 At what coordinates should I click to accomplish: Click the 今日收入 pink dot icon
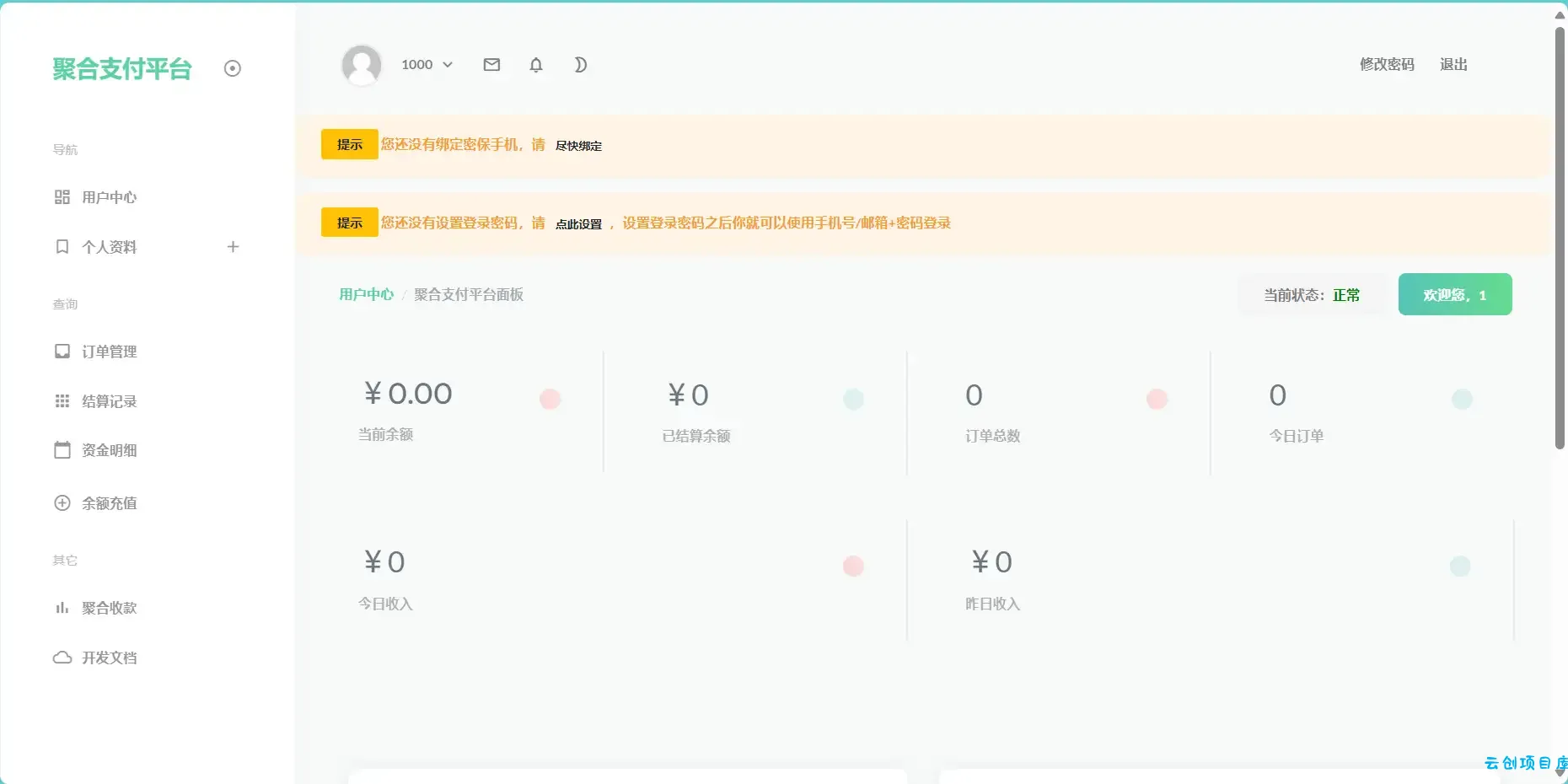(x=853, y=566)
